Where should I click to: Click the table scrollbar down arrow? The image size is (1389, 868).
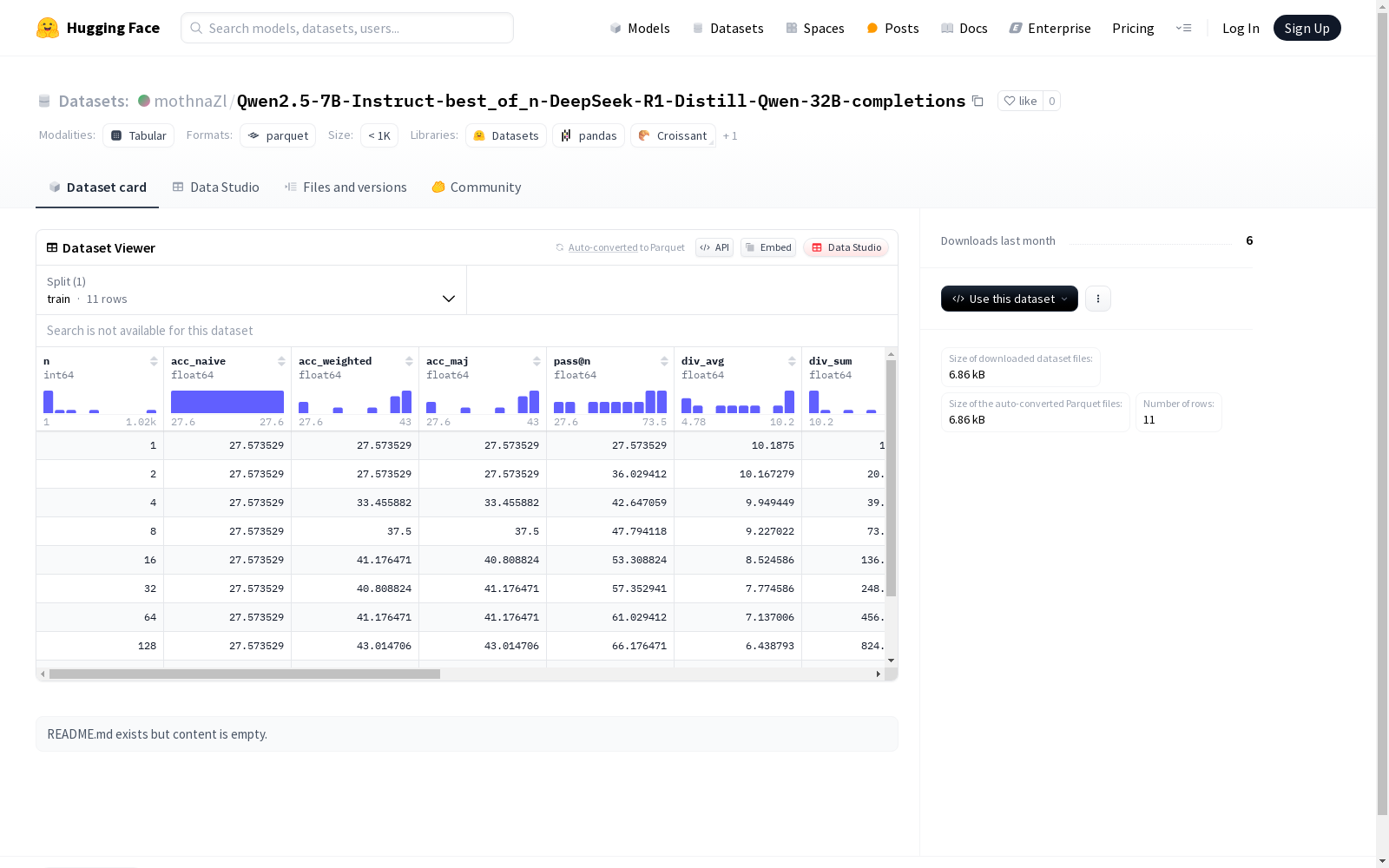tap(891, 661)
